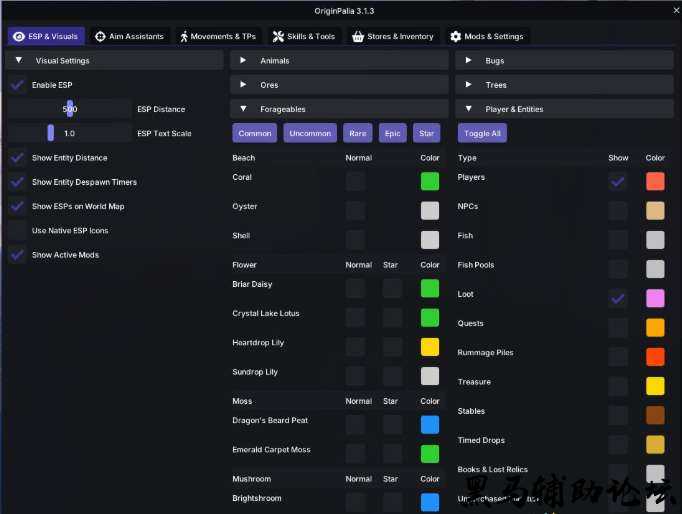Click the walking figure icon on Movements tab
Viewport: 682px width, 514px height.
tap(184, 37)
